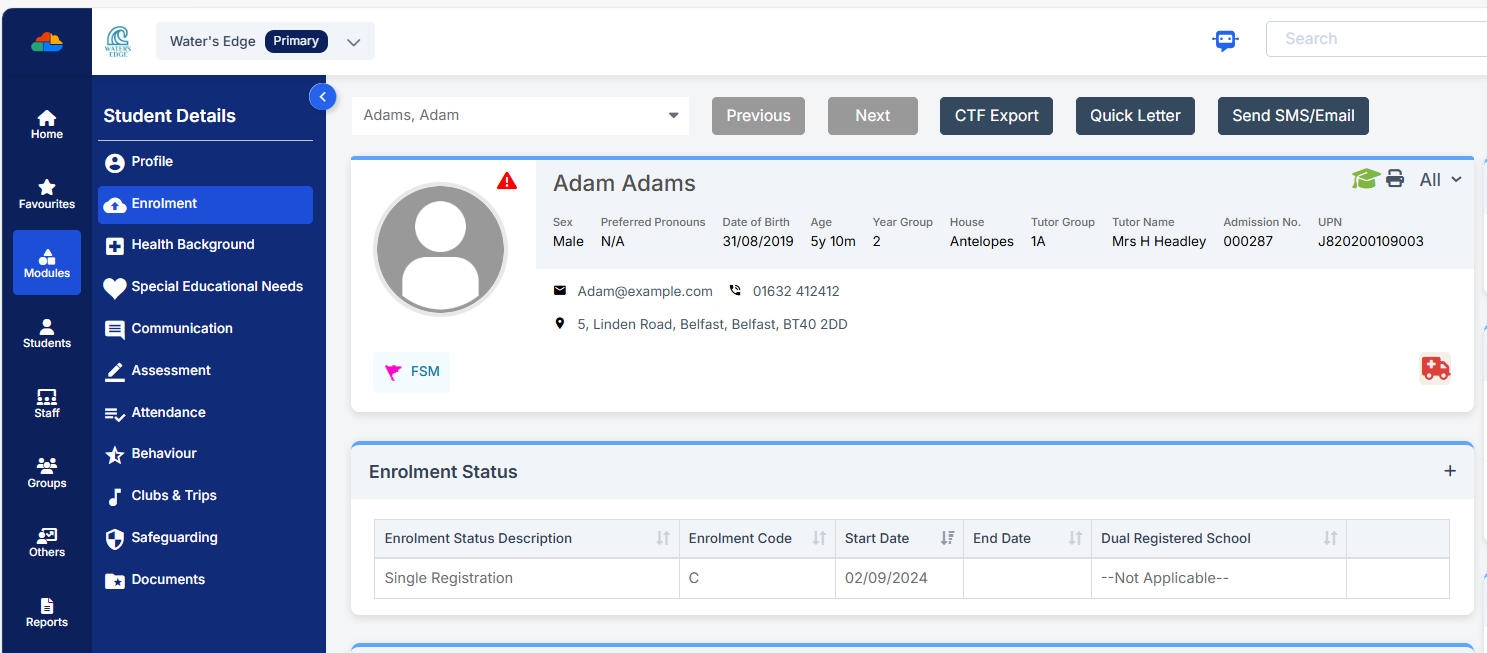Open Health Background menu item
Screen dimensions: 1487x653
[x=205, y=245]
